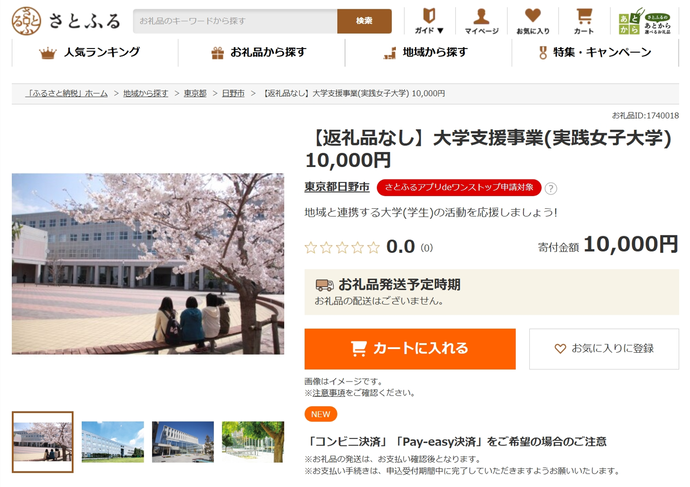Open お礼品から探す menu item
The height and width of the screenshot is (487, 690).
click(x=261, y=52)
